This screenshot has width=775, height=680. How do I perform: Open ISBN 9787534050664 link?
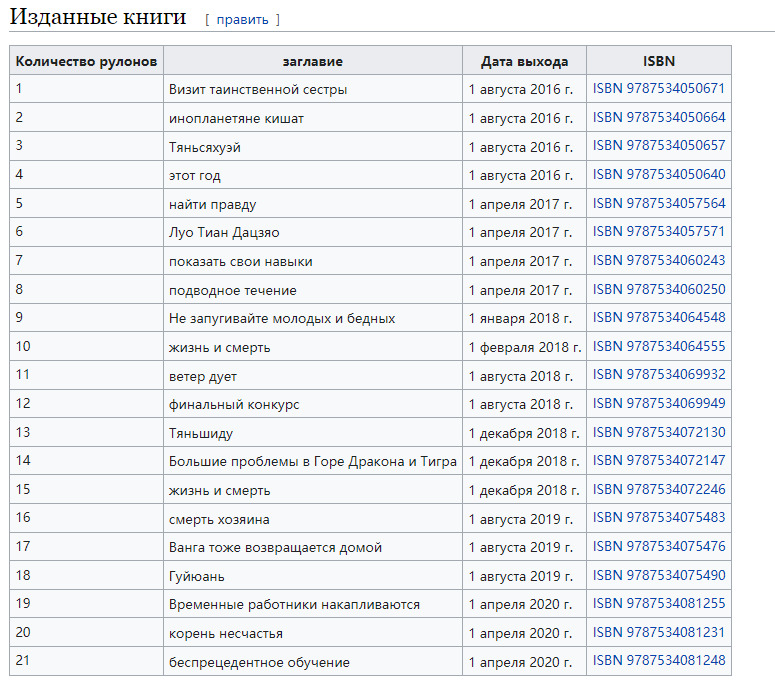[658, 118]
